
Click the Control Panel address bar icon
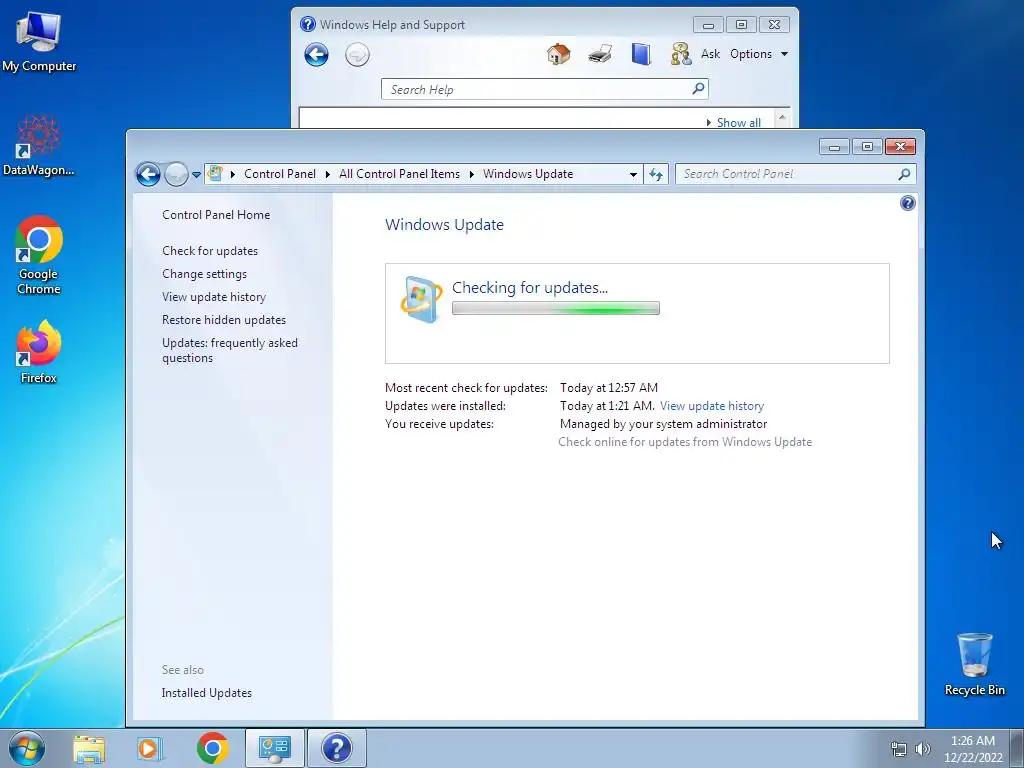[x=215, y=174]
